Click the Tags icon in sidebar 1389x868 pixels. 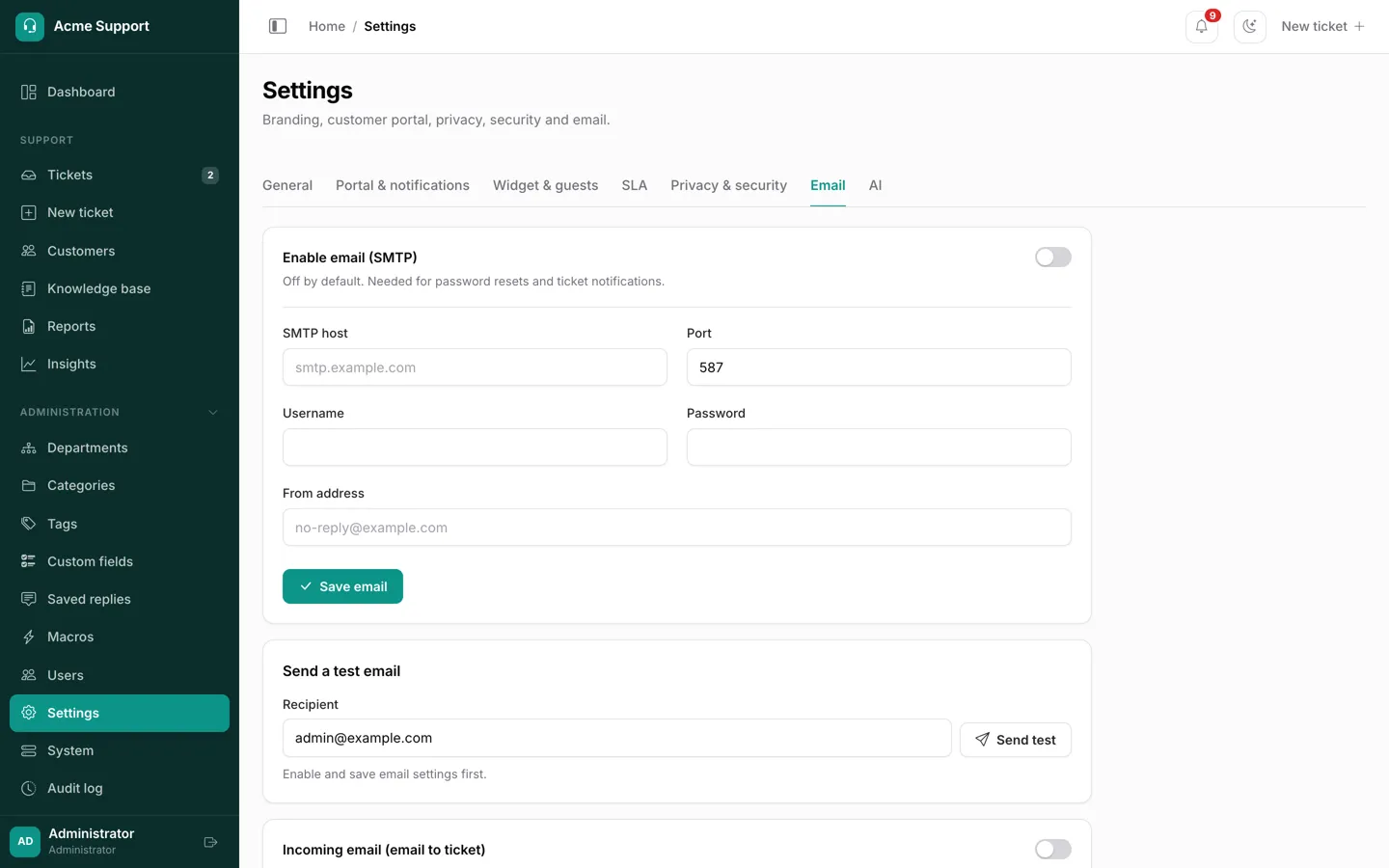pos(29,524)
